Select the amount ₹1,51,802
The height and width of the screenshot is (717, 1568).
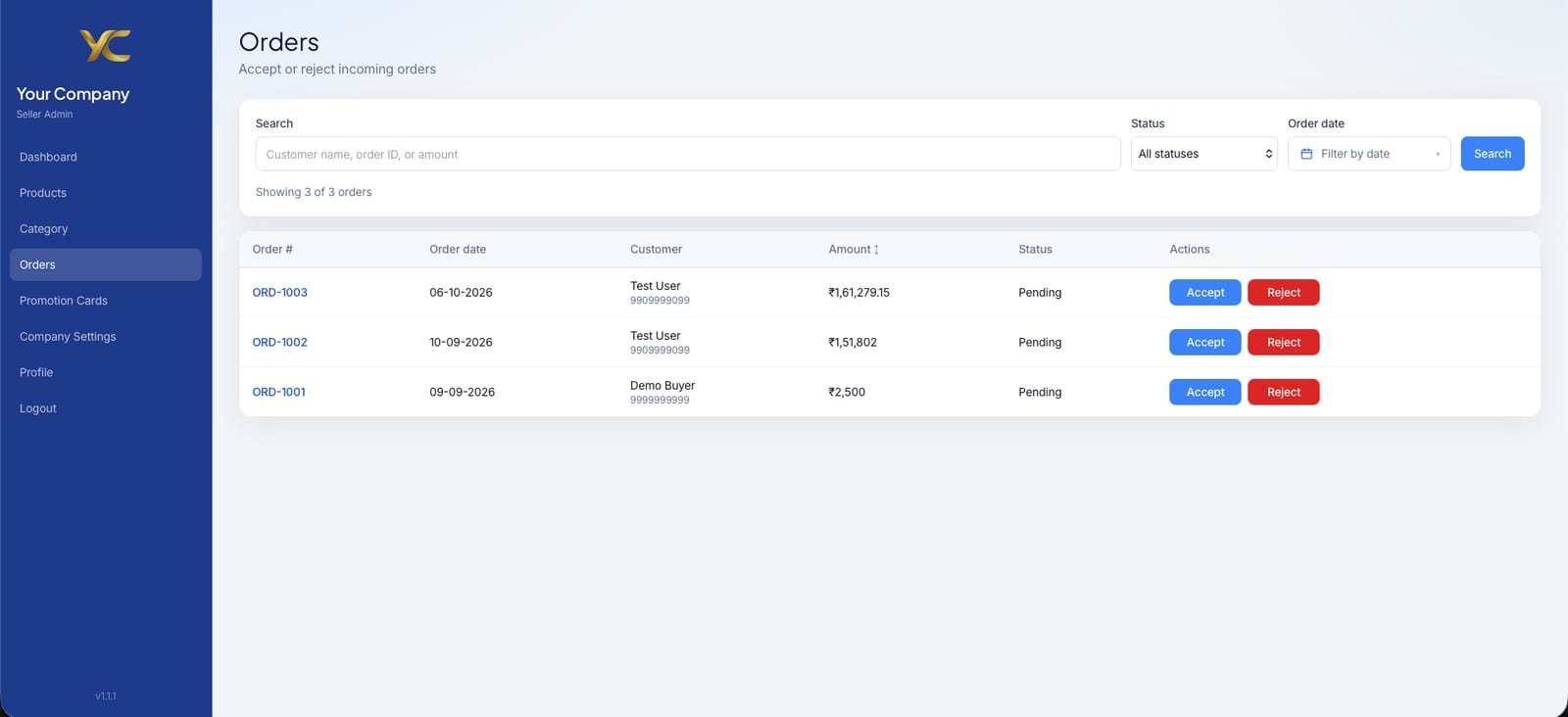tap(853, 343)
